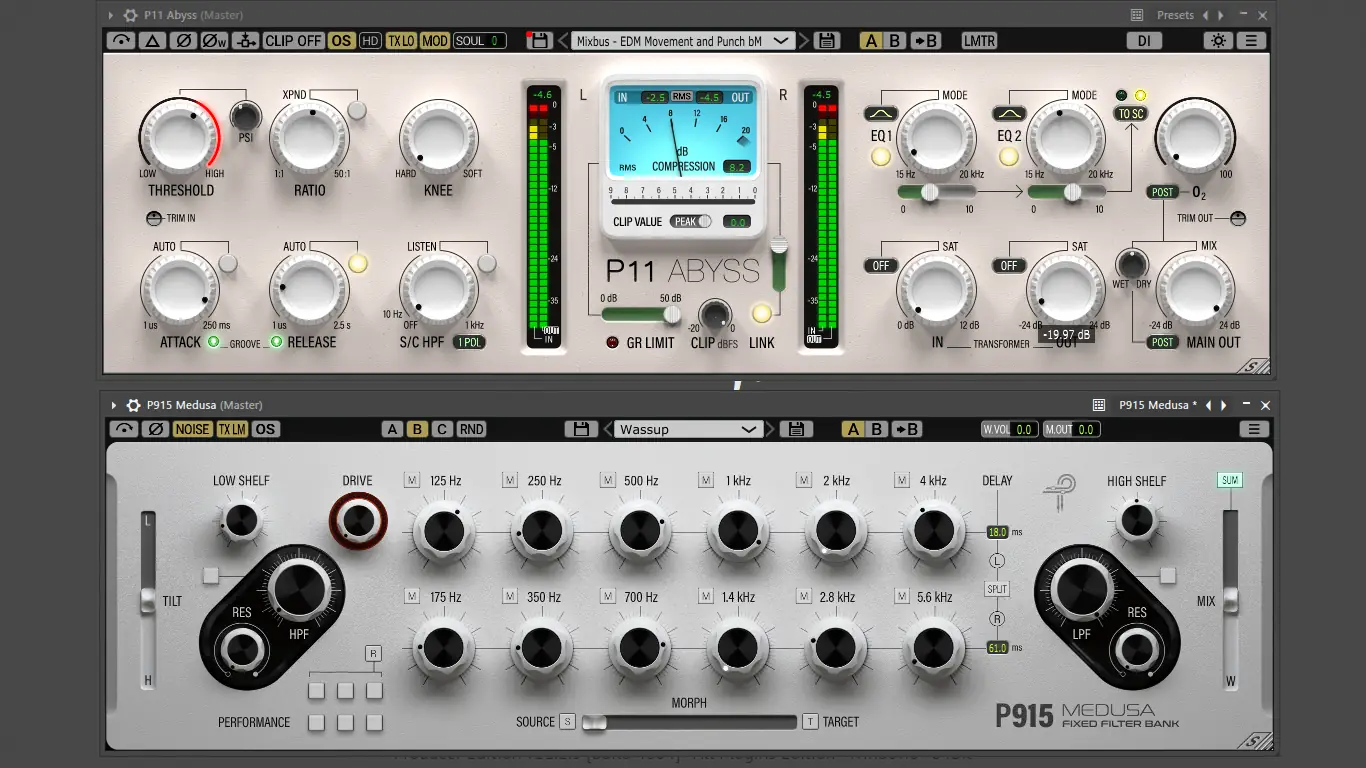
Task: Click the brightness sun icon in Abyss
Action: coord(1218,41)
